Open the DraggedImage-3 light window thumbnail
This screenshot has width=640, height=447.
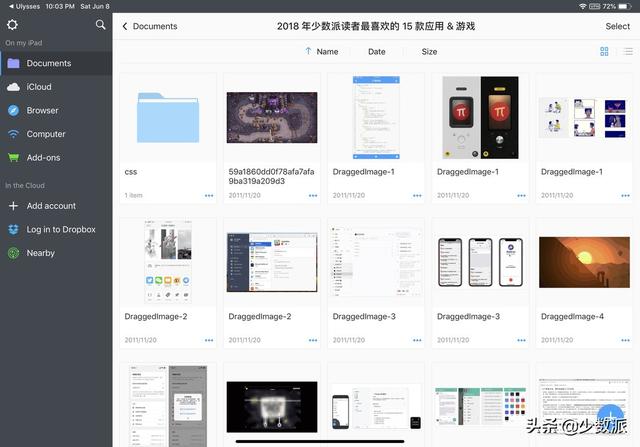[376, 262]
